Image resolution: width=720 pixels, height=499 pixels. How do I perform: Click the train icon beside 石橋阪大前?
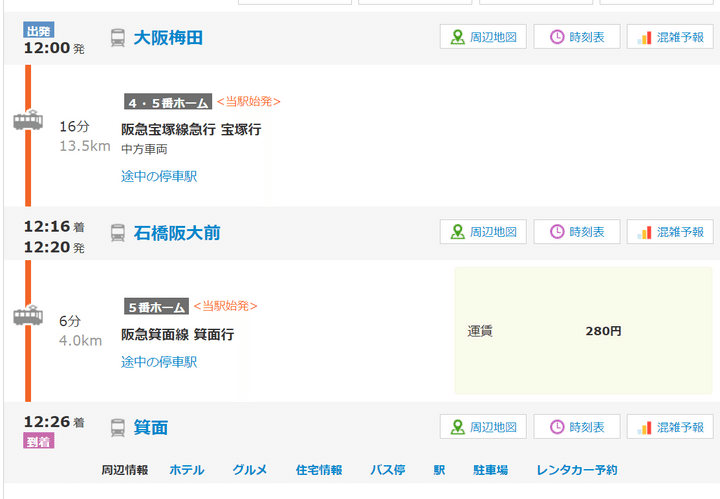[118, 233]
